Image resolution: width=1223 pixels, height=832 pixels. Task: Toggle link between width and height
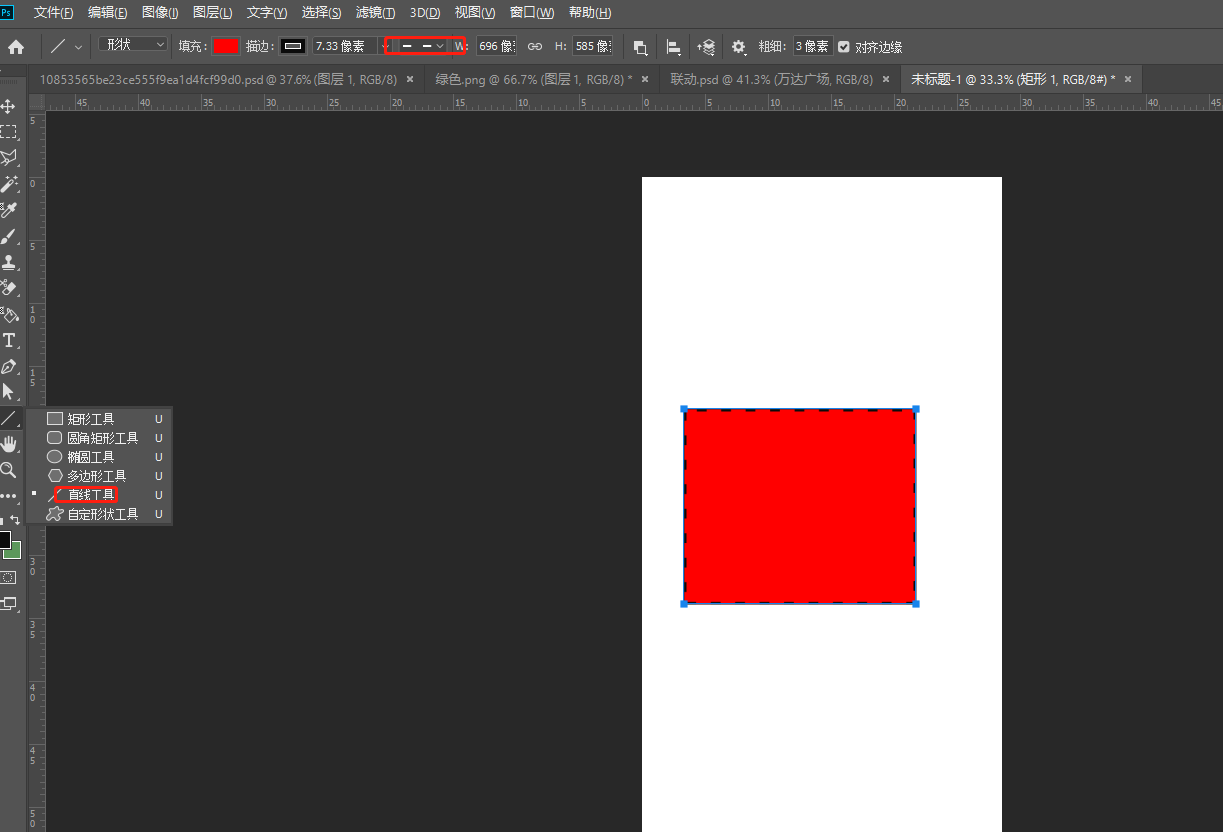(535, 47)
